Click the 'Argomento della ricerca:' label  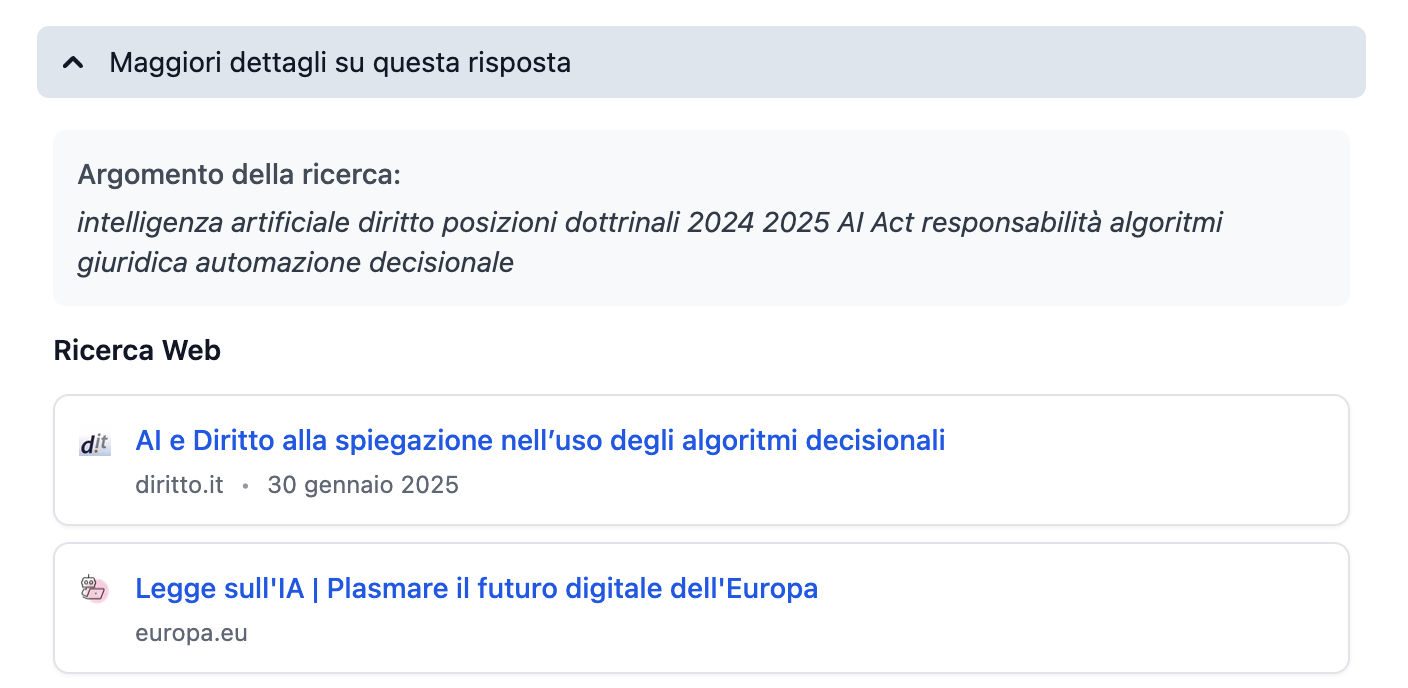point(239,175)
